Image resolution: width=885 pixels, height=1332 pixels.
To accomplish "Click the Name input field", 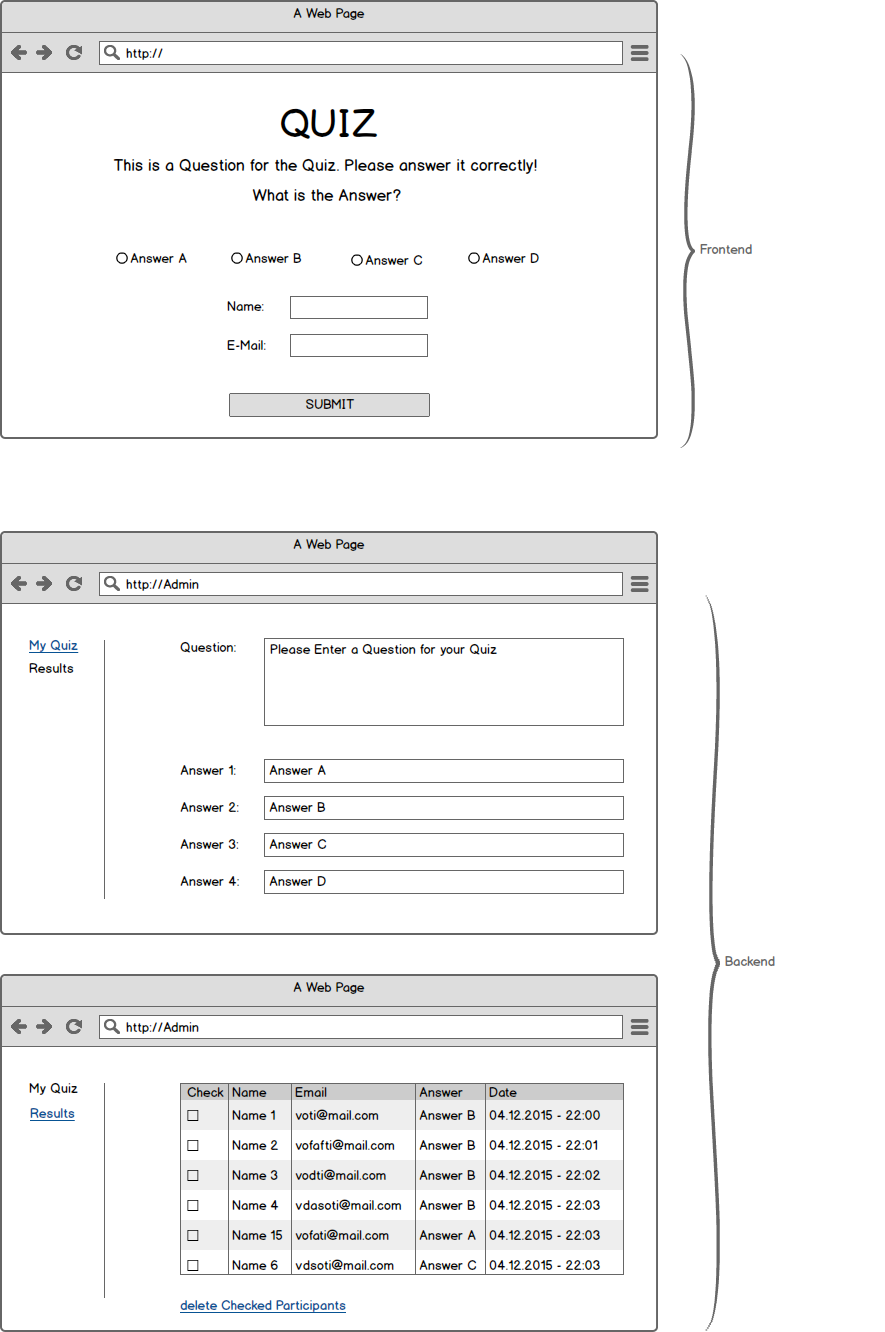I will click(x=359, y=307).
